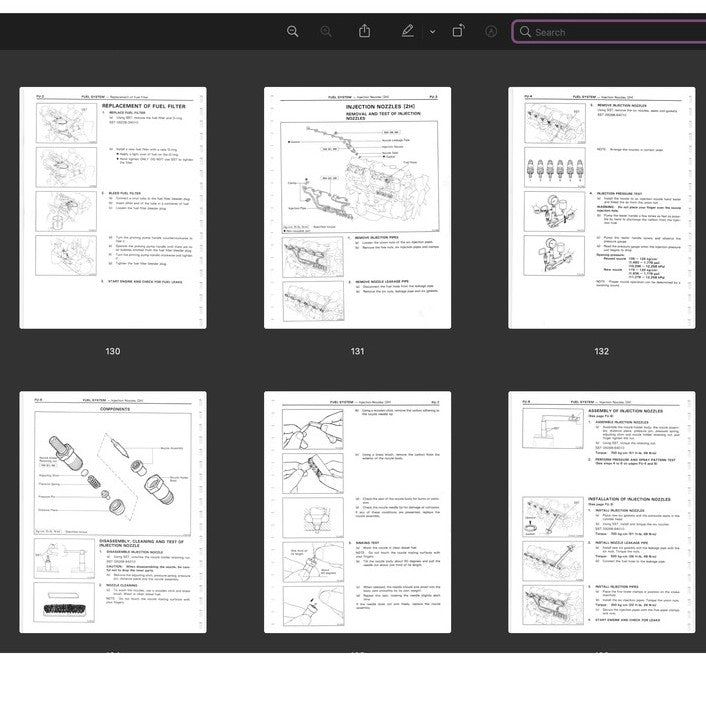
Task: Click the zoom in magnifier icon
Action: 326,31
